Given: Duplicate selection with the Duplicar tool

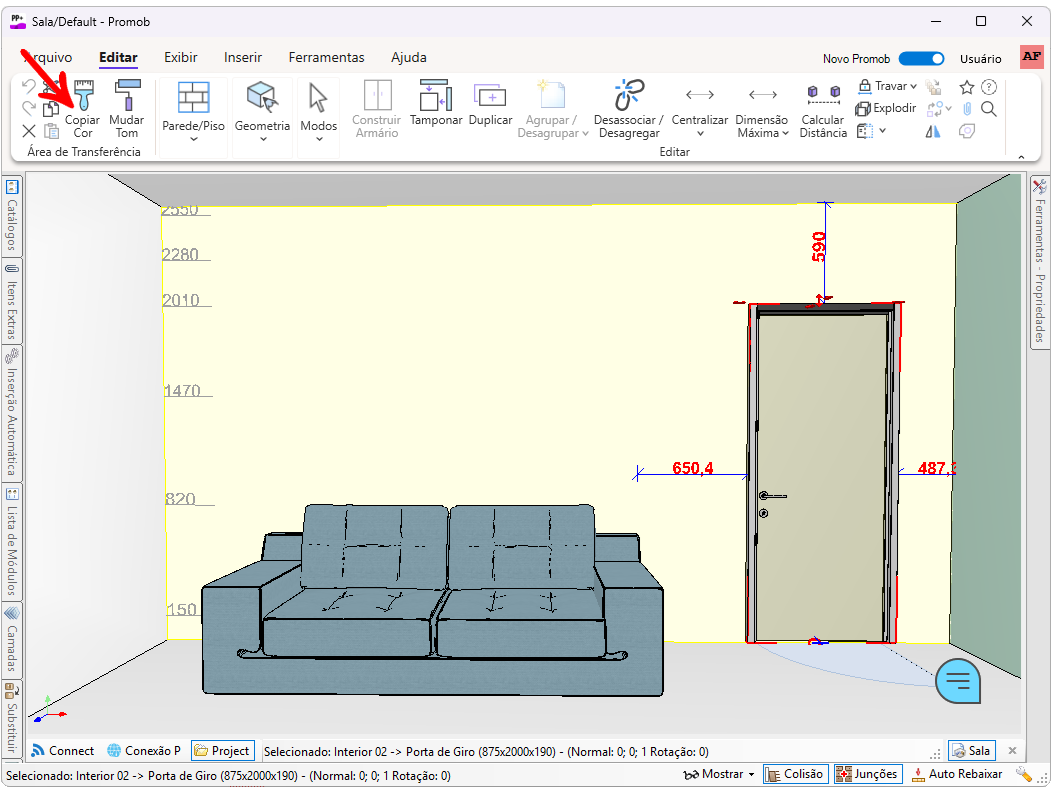Looking at the screenshot, I should 490,107.
